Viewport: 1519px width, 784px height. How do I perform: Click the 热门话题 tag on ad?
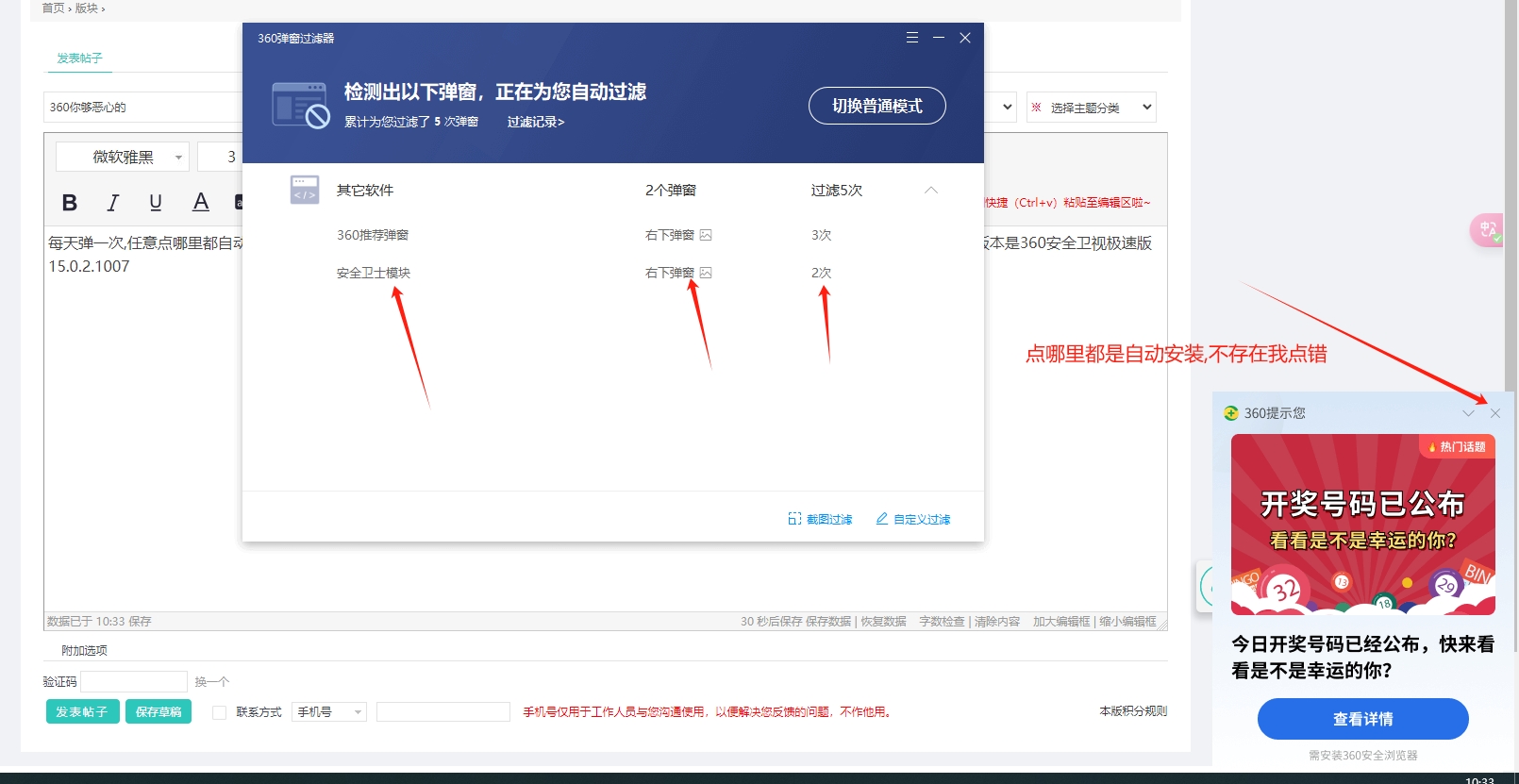click(1458, 447)
